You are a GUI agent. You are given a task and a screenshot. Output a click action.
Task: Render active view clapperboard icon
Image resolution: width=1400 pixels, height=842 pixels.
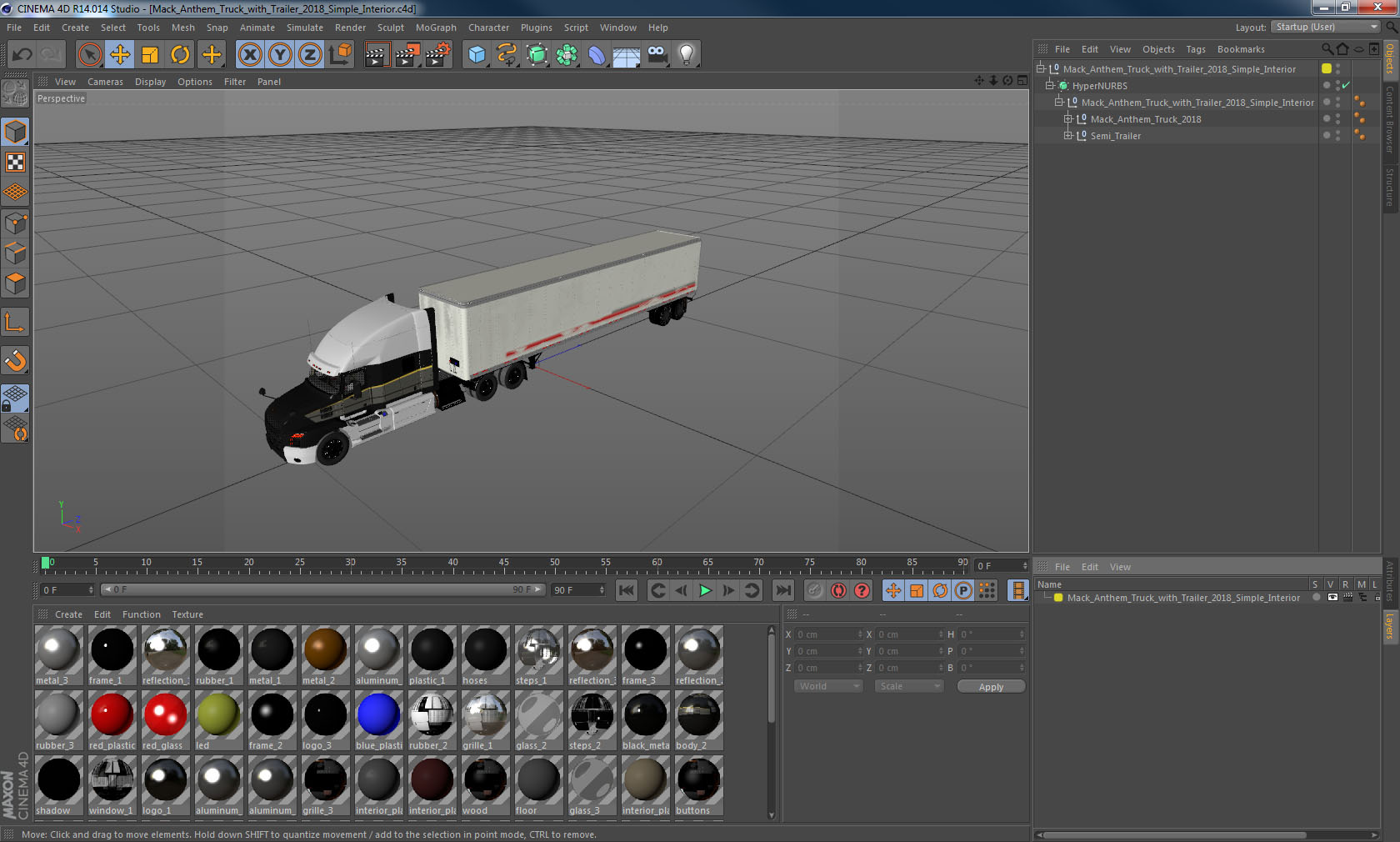tap(377, 55)
